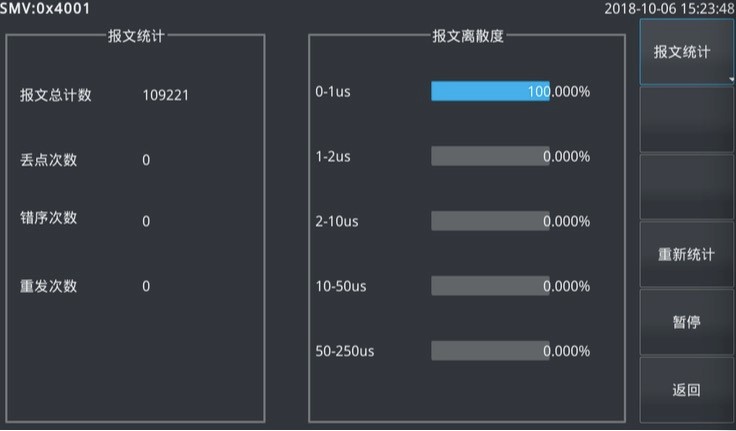The height and width of the screenshot is (431, 736).
Task: Click the 报文统计 left panel heading
Action: click(x=136, y=36)
